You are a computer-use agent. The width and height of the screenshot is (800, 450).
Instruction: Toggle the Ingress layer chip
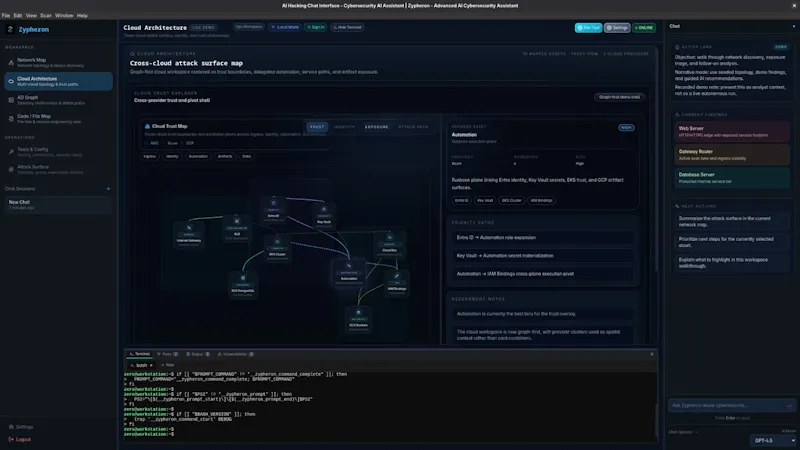[x=150, y=157]
